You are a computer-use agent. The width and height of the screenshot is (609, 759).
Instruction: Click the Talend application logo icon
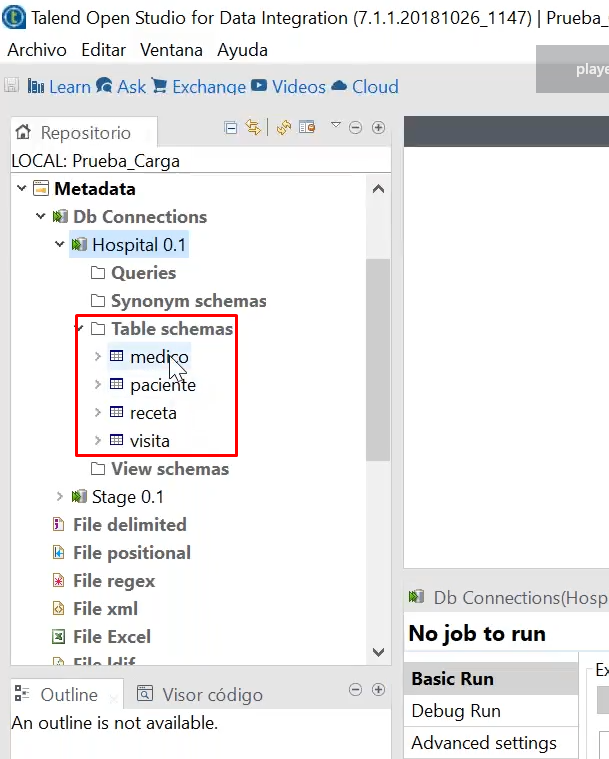pos(14,17)
